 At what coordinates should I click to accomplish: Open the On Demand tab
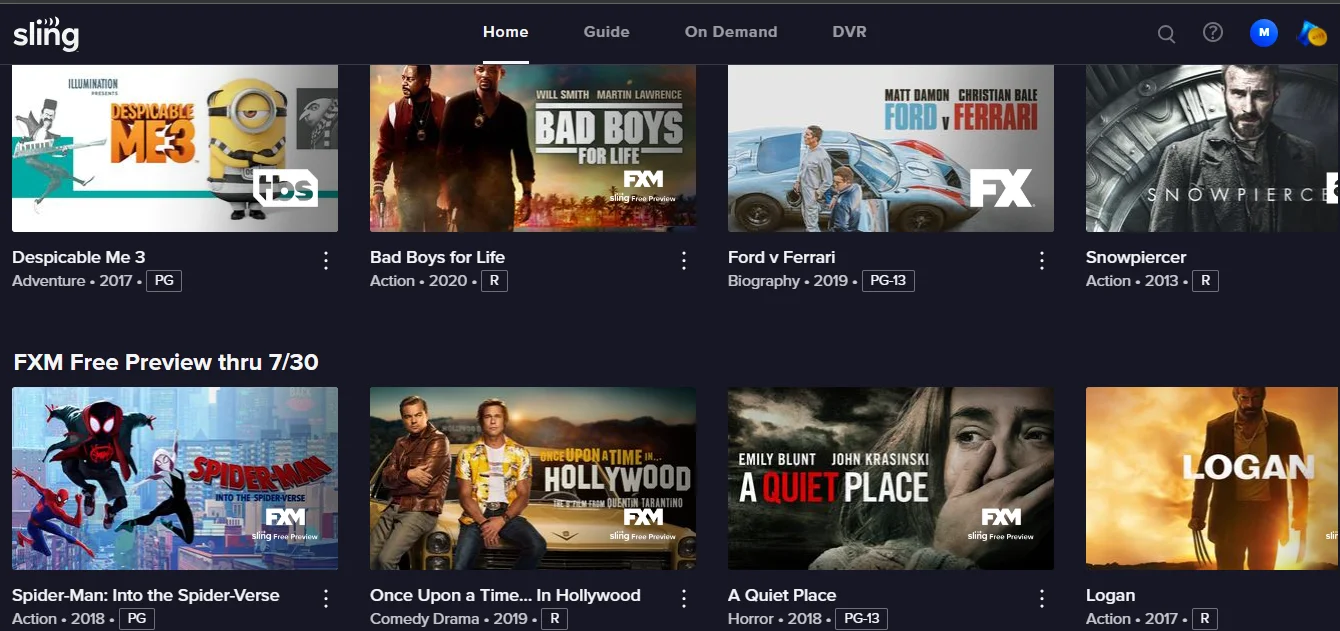pos(731,32)
